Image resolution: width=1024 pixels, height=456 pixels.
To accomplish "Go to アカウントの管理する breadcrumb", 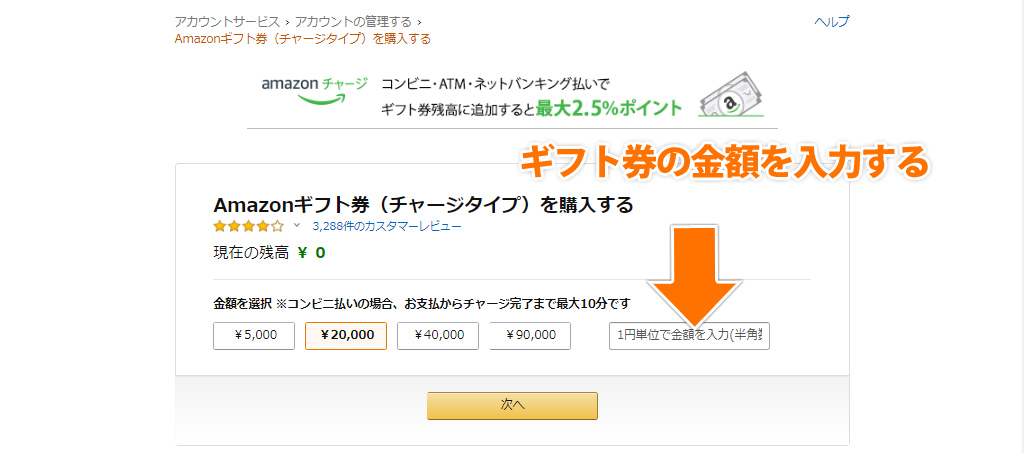I will [x=354, y=21].
